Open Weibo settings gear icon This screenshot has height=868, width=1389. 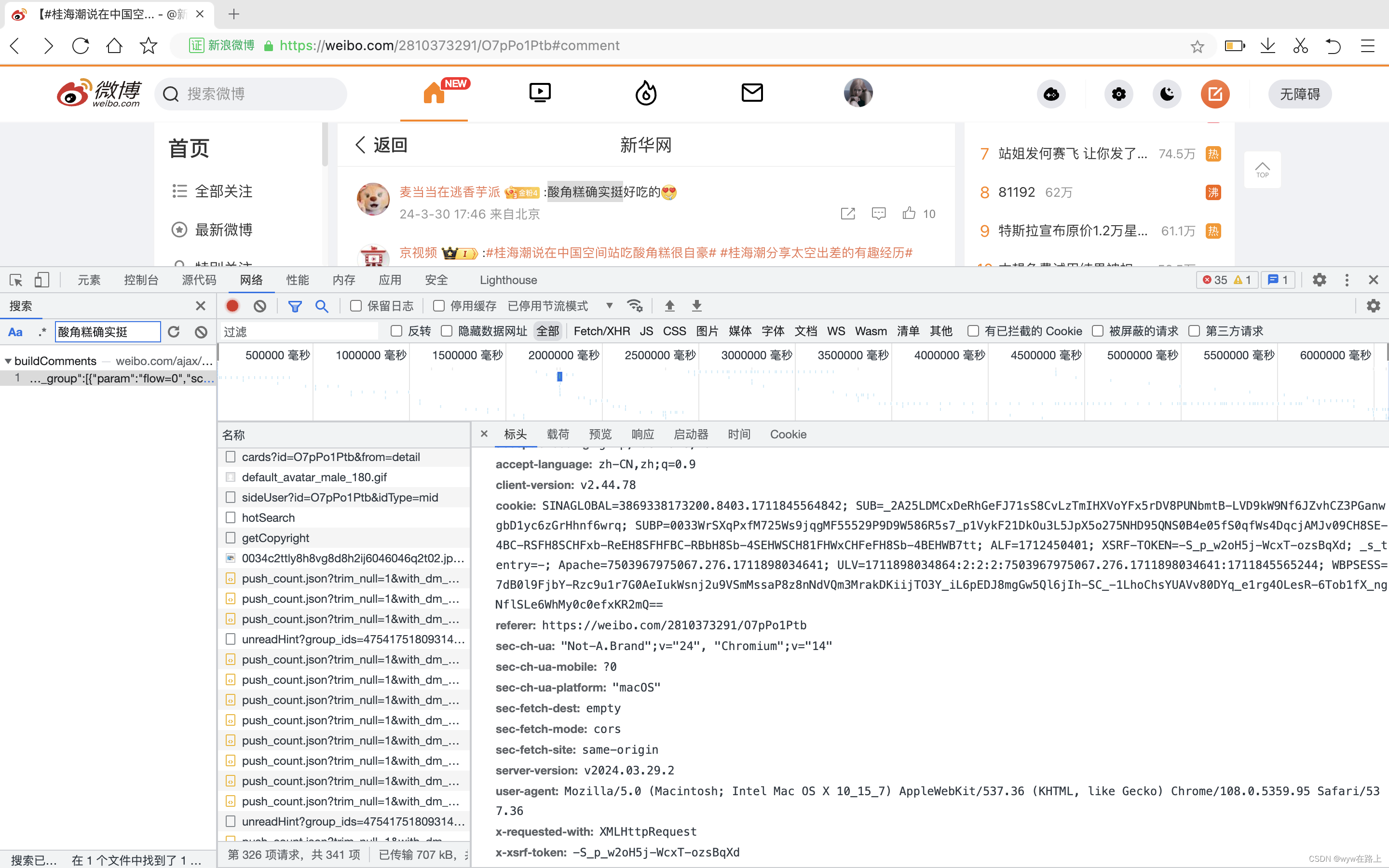[x=1118, y=94]
